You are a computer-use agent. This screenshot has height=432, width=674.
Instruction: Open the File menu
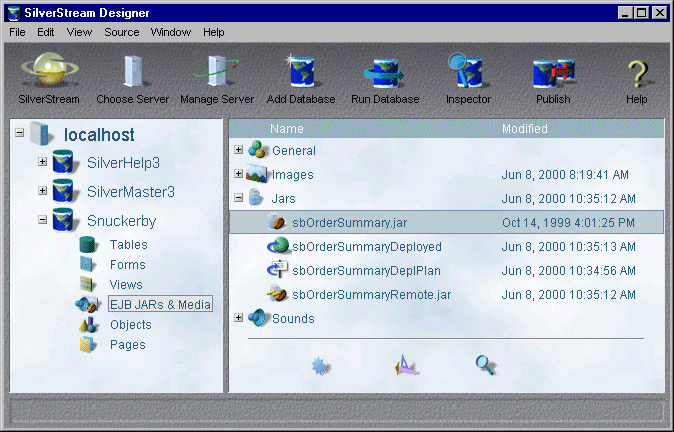coord(17,32)
